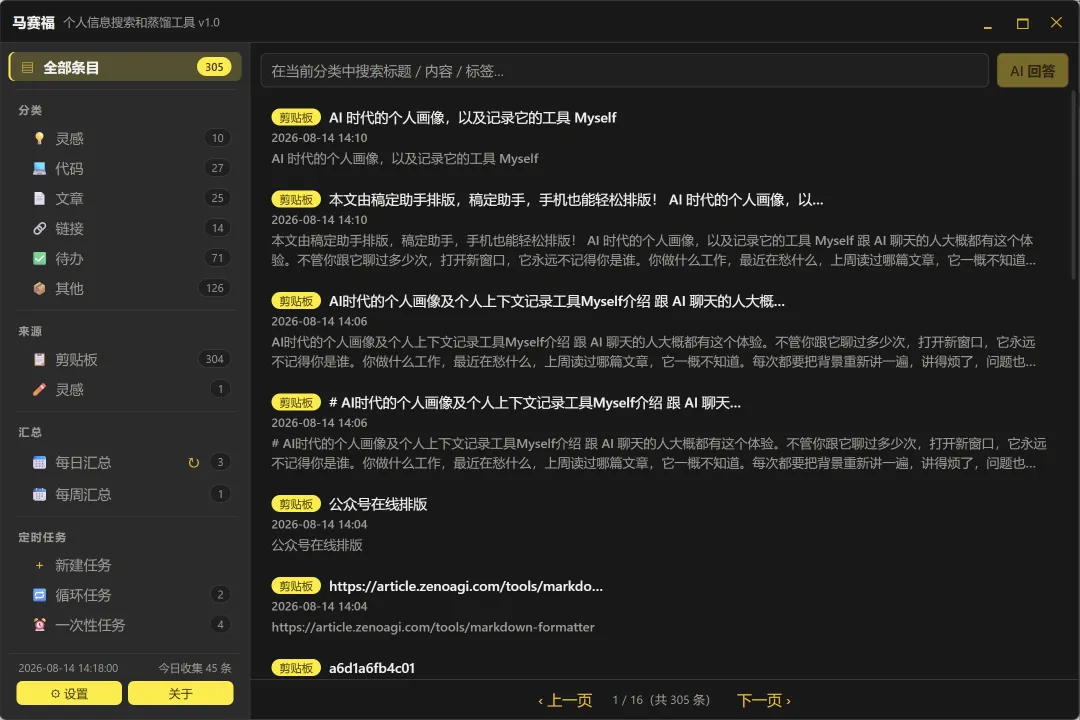This screenshot has width=1080, height=720.
Task: Focus the search field for titles/content/tags
Action: [625, 71]
